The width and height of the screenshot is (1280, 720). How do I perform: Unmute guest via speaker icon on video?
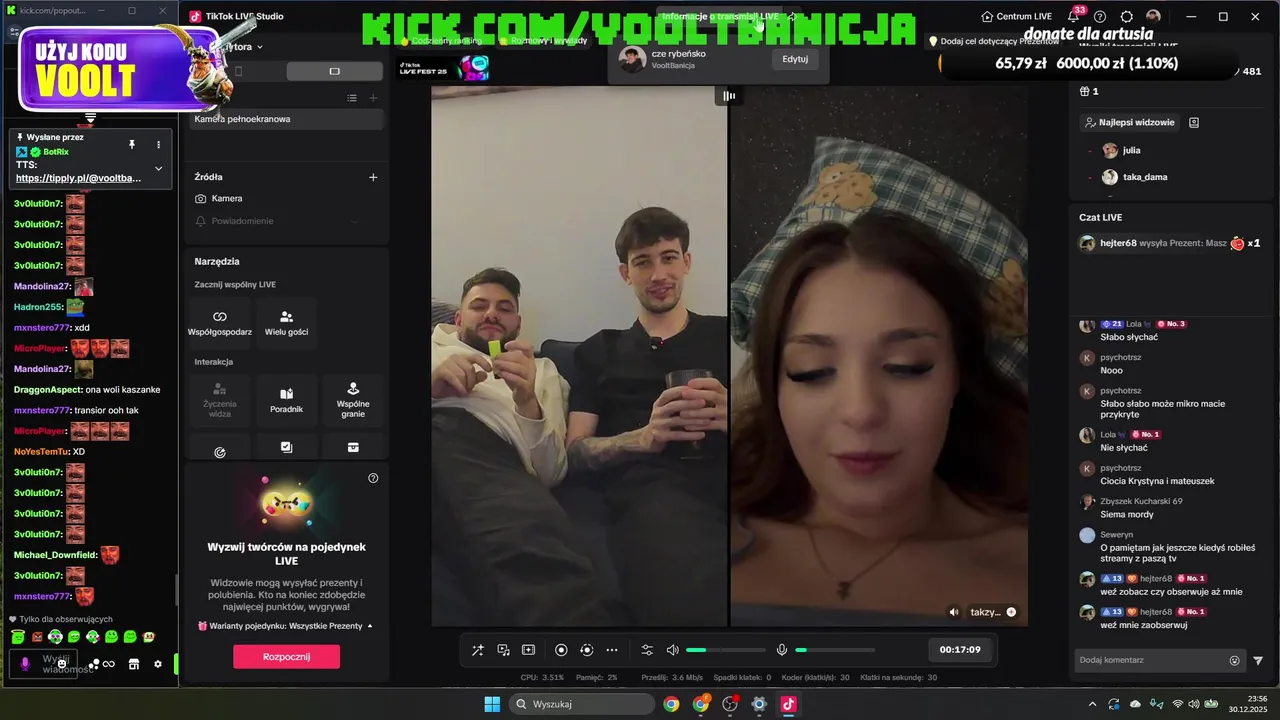click(953, 612)
